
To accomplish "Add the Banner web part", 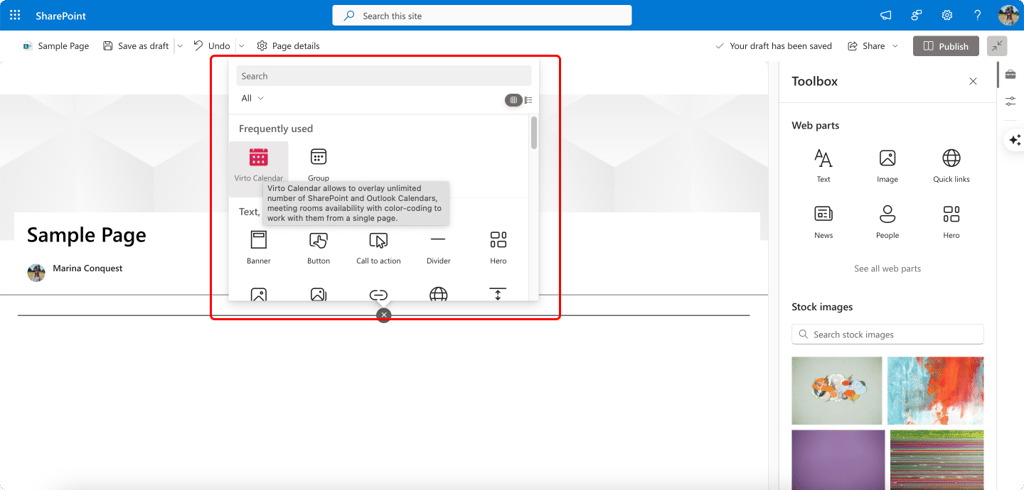I will coord(259,248).
